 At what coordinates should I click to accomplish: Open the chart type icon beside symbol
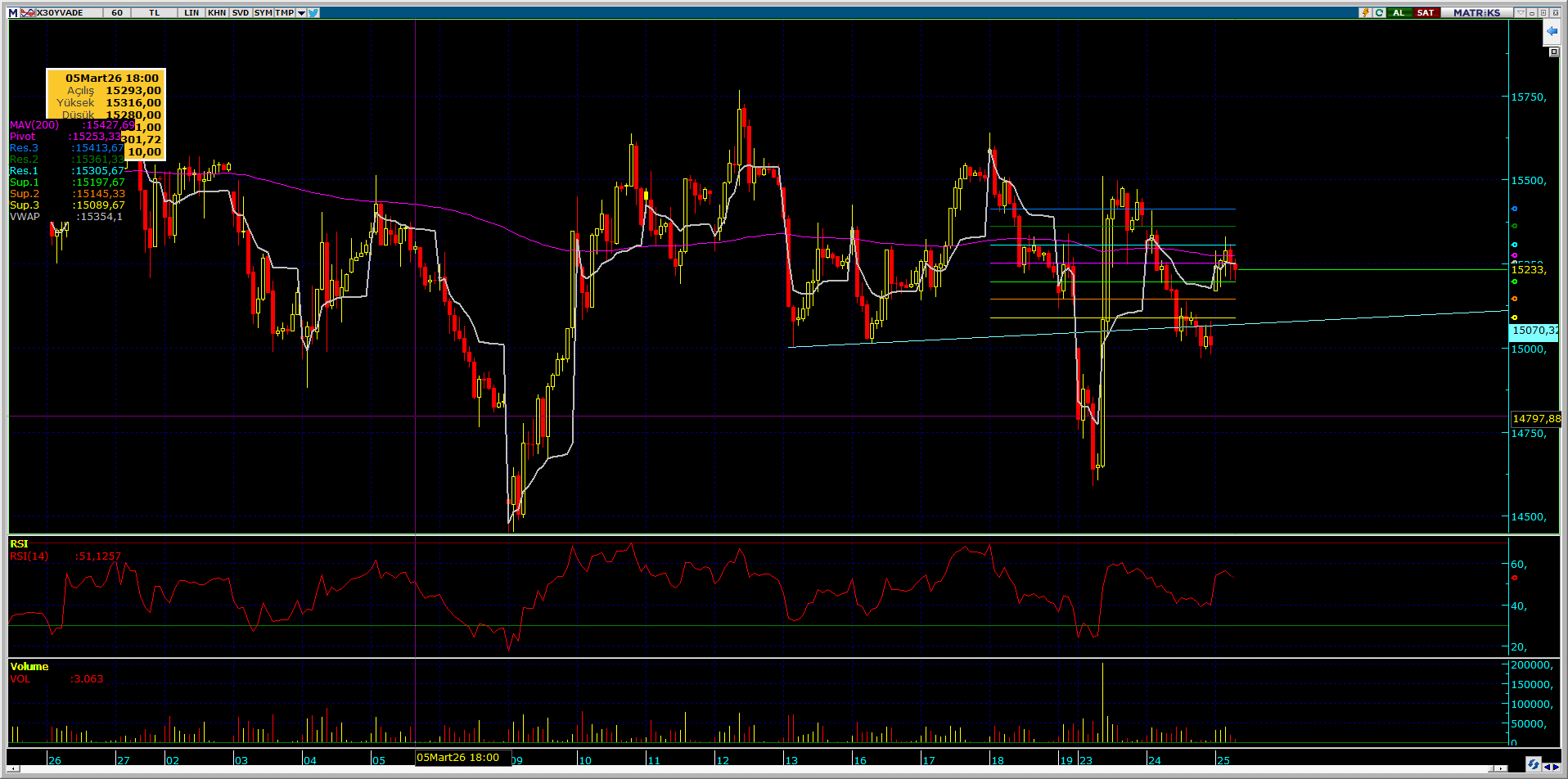(x=28, y=12)
